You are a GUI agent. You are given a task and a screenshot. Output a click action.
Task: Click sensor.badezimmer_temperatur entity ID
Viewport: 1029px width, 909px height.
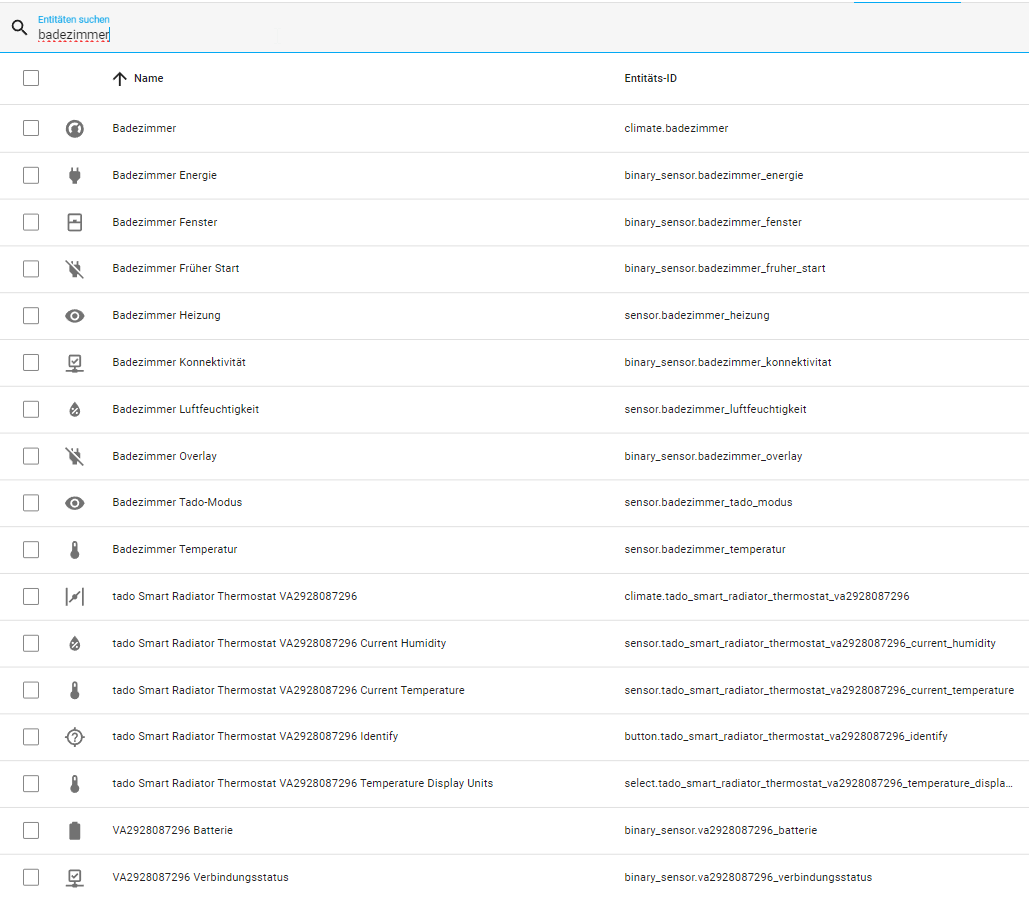coord(705,549)
